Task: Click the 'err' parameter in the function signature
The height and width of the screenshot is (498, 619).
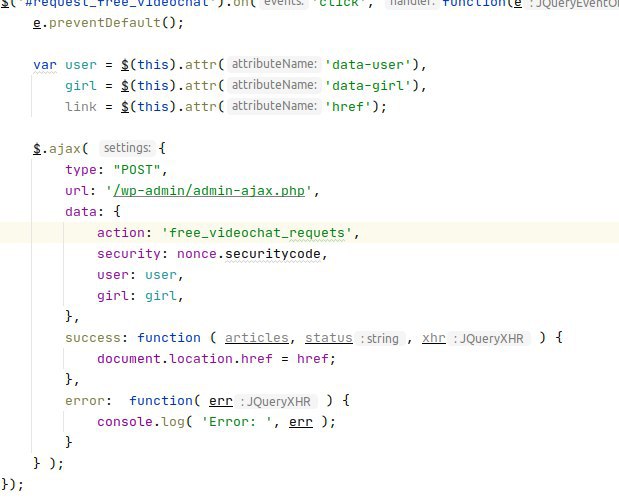Action: 221,401
